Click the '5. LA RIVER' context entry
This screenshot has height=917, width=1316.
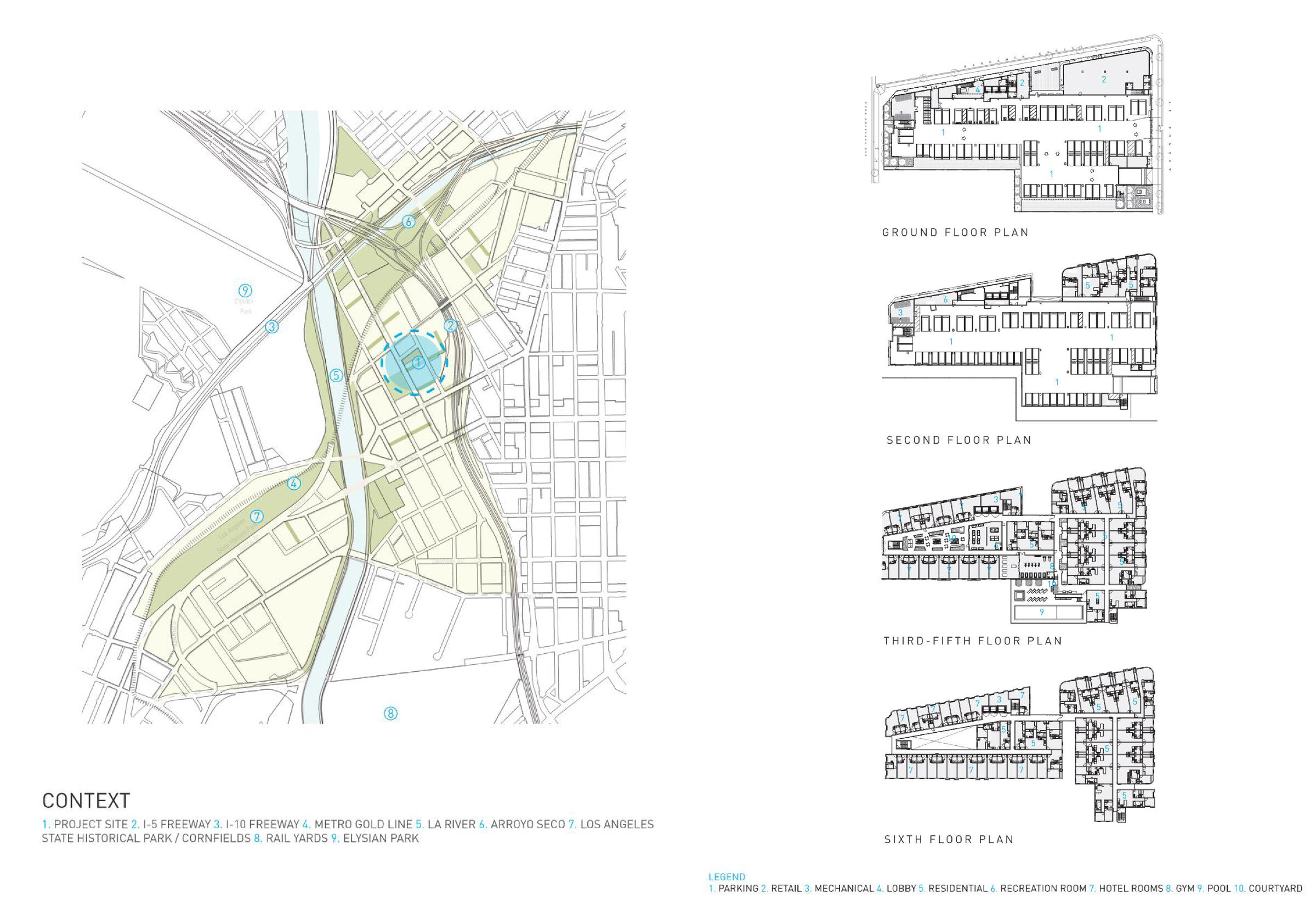click(x=446, y=824)
